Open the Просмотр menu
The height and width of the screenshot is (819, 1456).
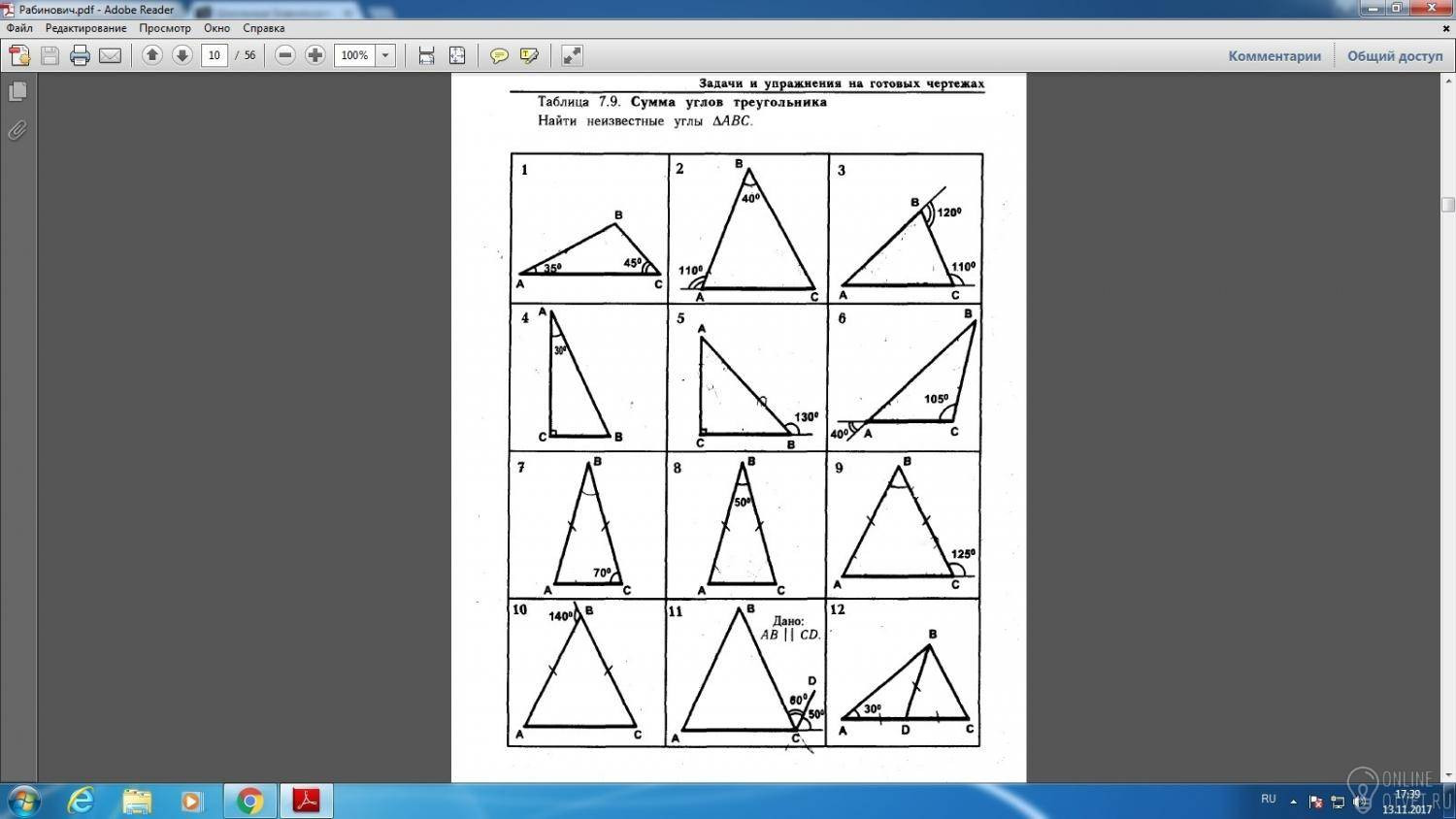coord(165,28)
